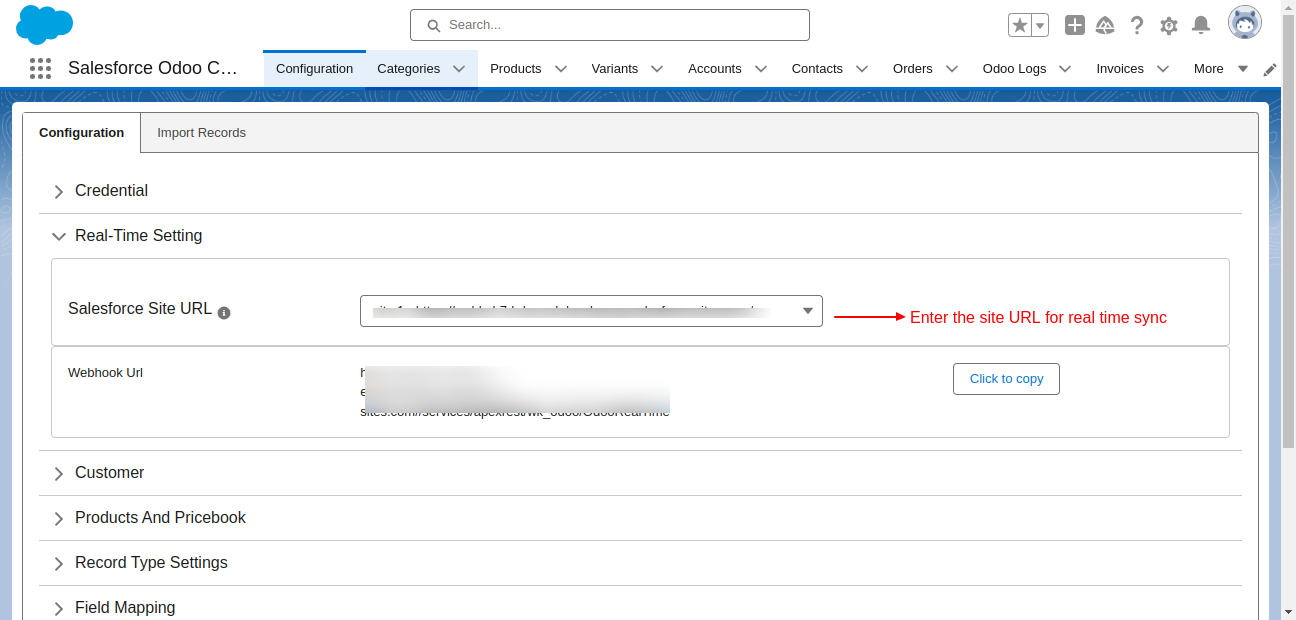Open the App Launcher waffle icon
Screen dimensions: 1296x620
point(40,68)
